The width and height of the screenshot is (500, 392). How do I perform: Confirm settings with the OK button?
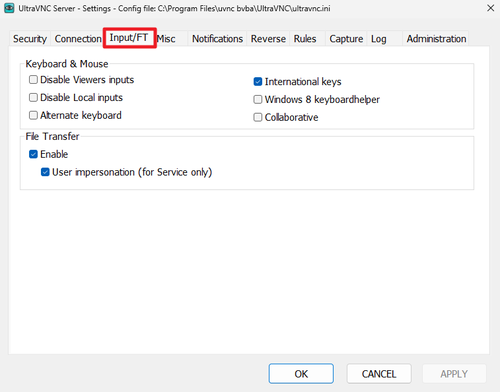click(301, 374)
